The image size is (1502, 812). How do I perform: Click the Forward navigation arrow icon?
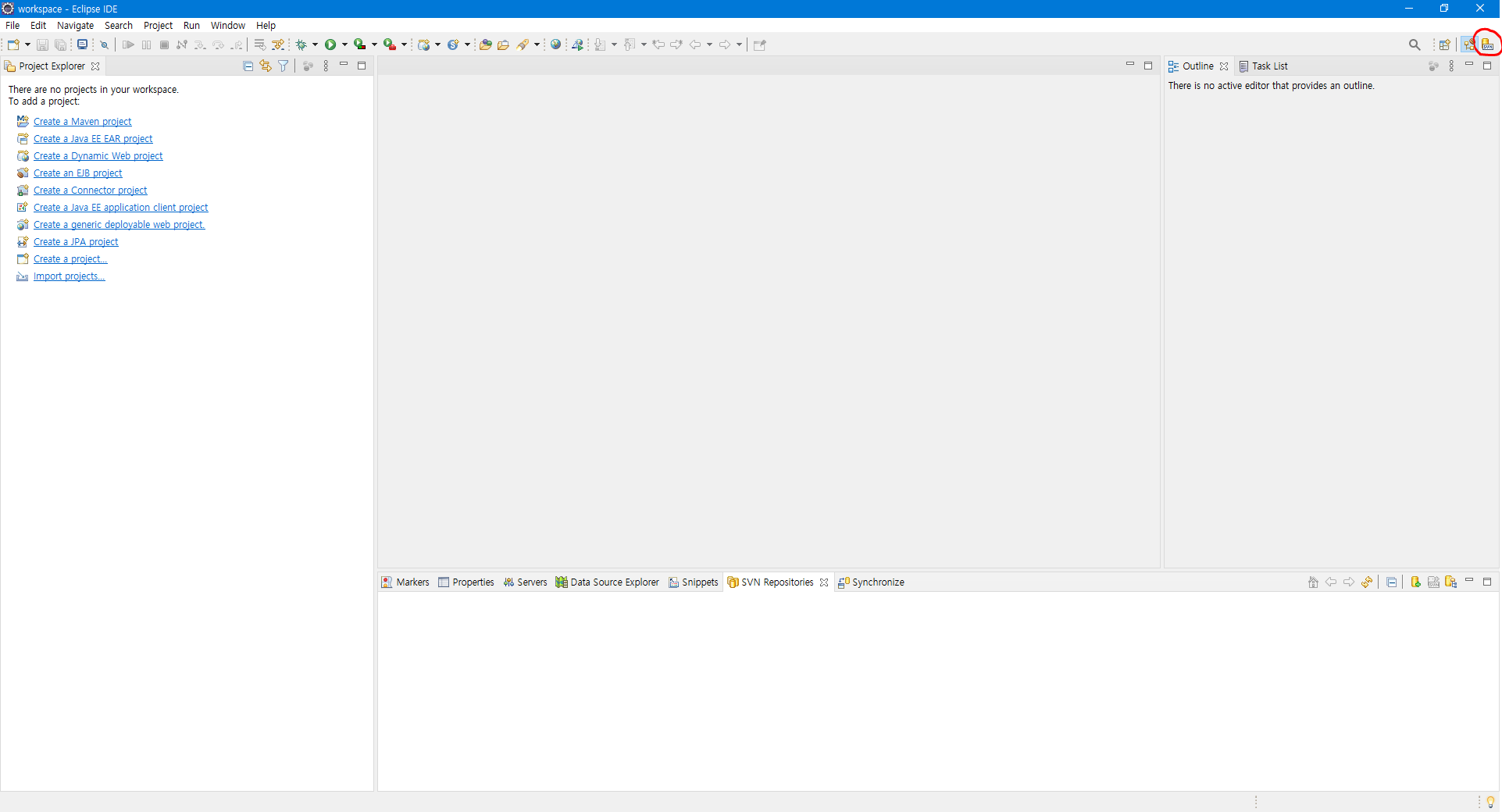pyautogui.click(x=724, y=45)
